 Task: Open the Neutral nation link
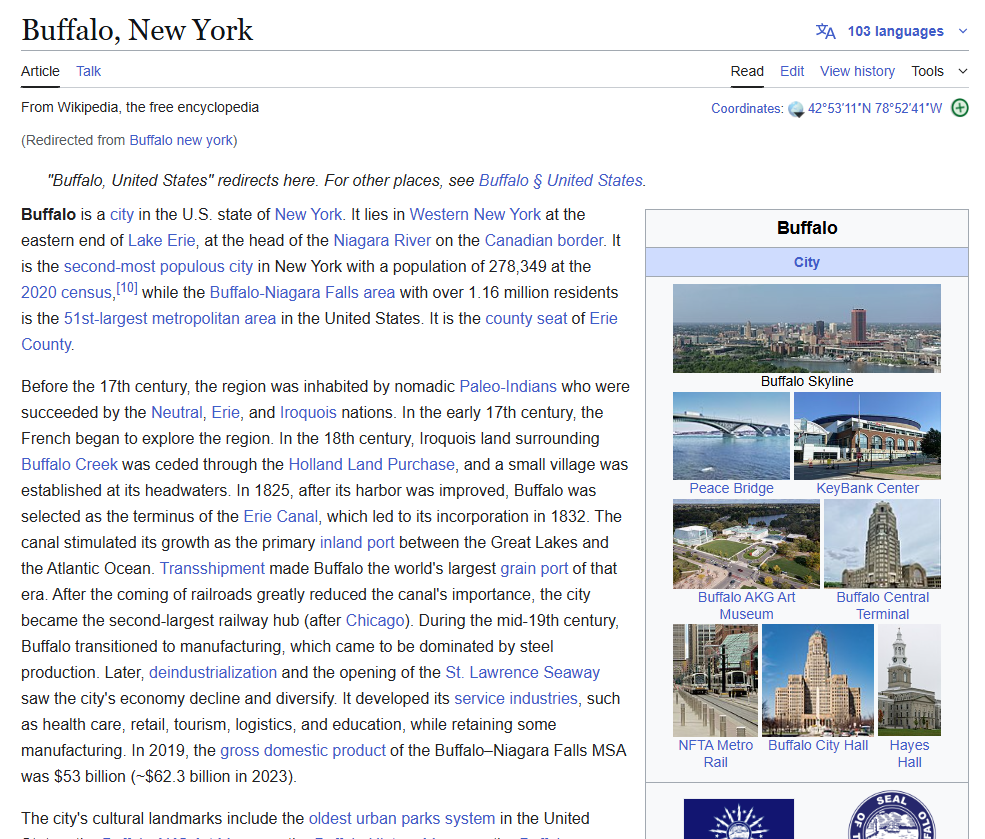coord(177,413)
